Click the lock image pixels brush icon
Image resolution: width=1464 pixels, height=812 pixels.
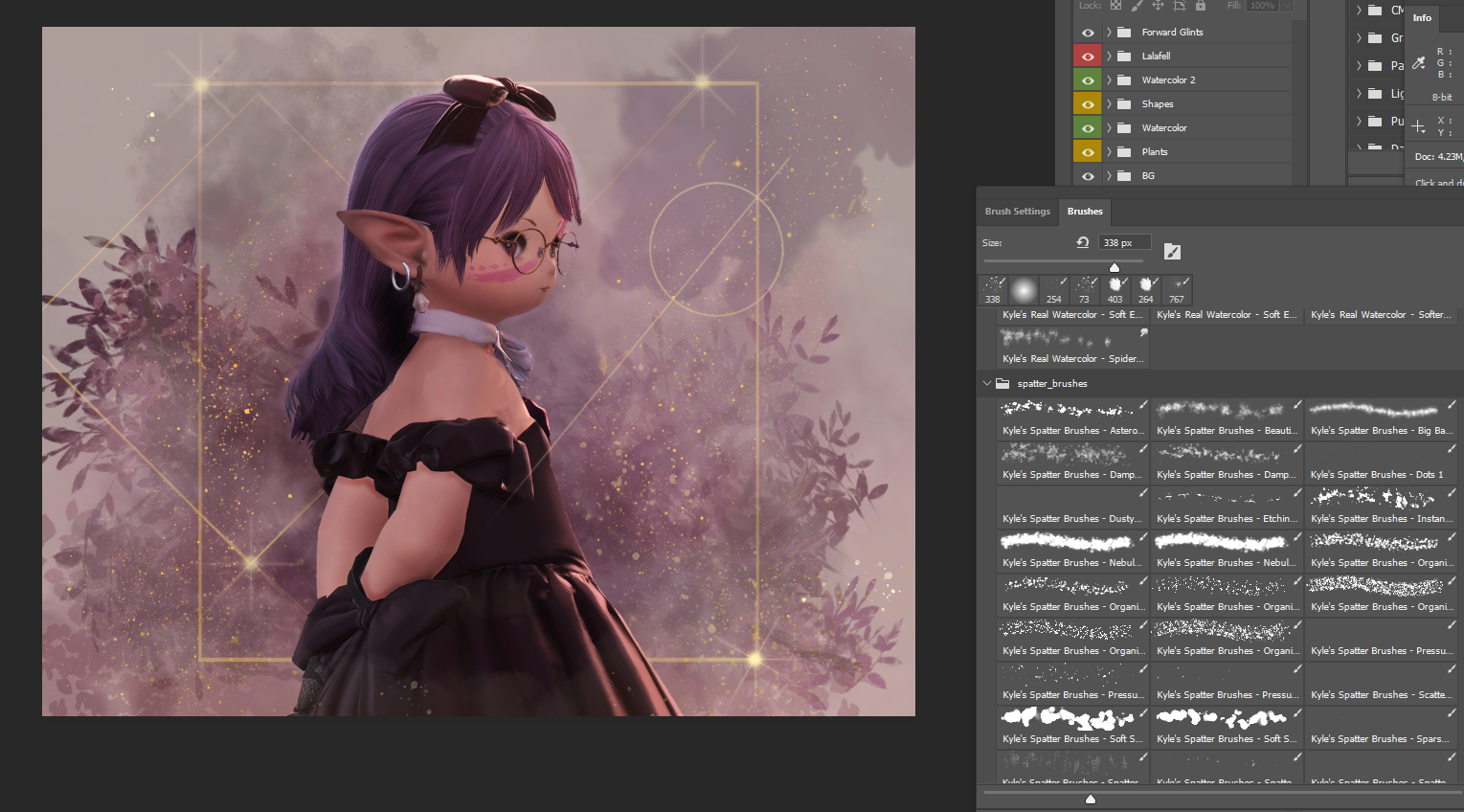click(x=1137, y=6)
